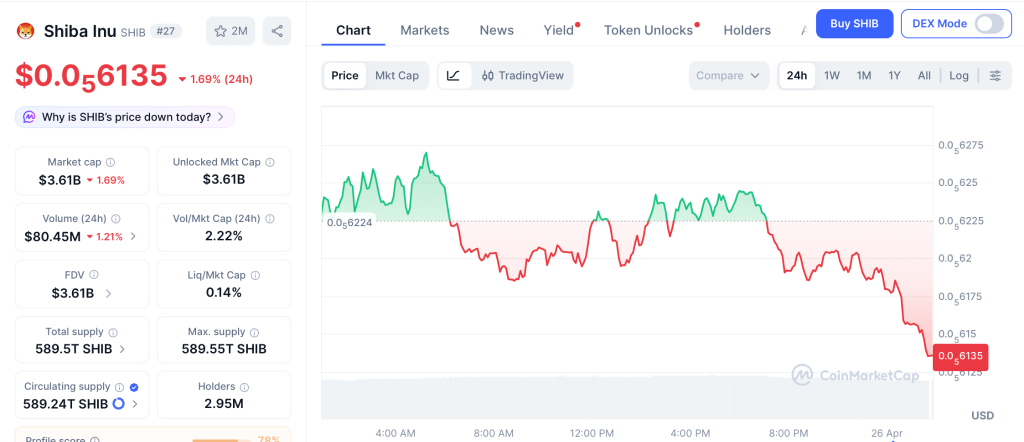Open the Compare dropdown
Viewport: 1024px width, 442px height.
coord(729,75)
